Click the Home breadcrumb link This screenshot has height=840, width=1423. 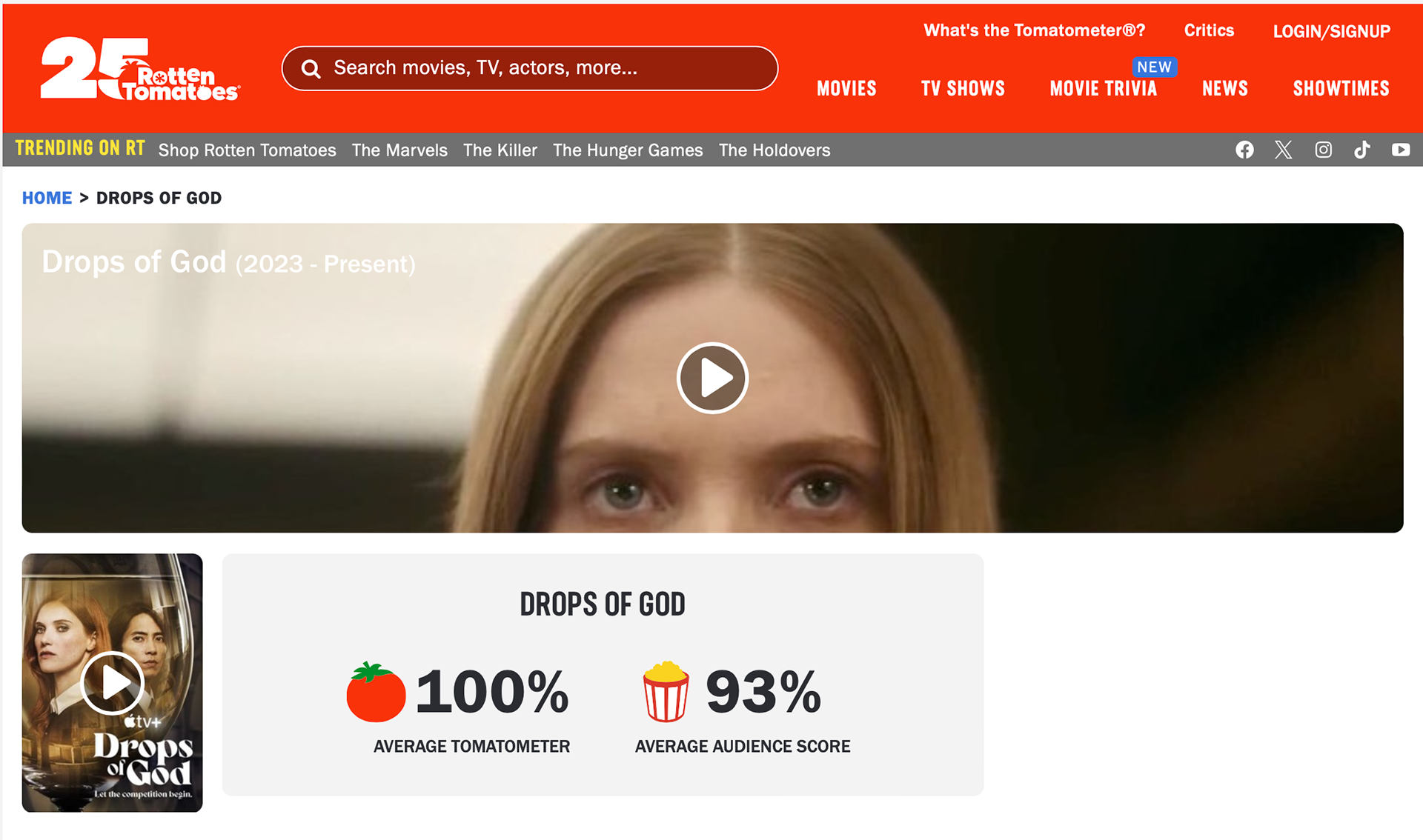pos(47,198)
